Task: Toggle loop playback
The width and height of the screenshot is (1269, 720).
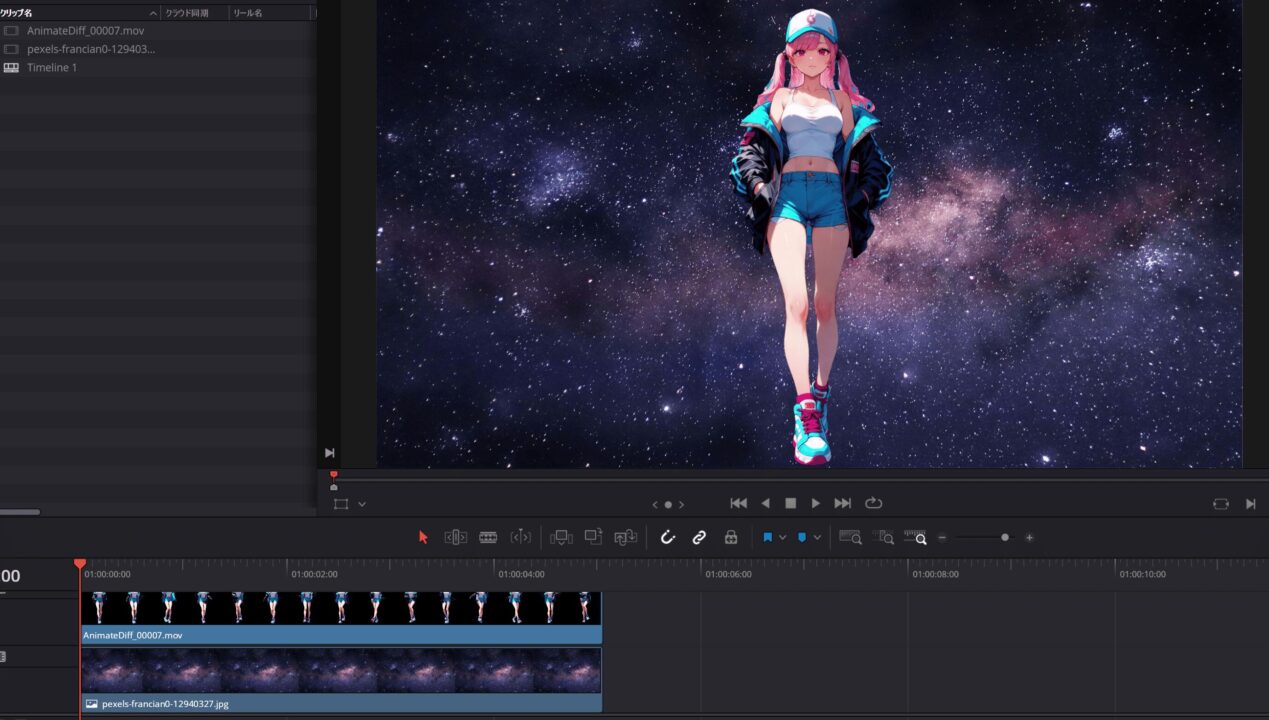Action: point(874,503)
